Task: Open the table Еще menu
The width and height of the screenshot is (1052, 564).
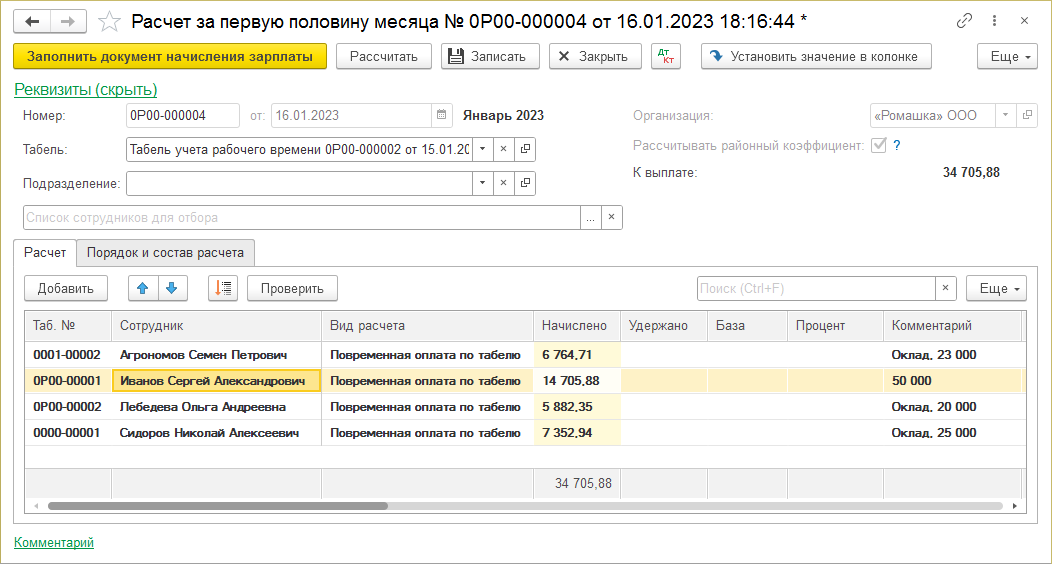Action: point(996,288)
